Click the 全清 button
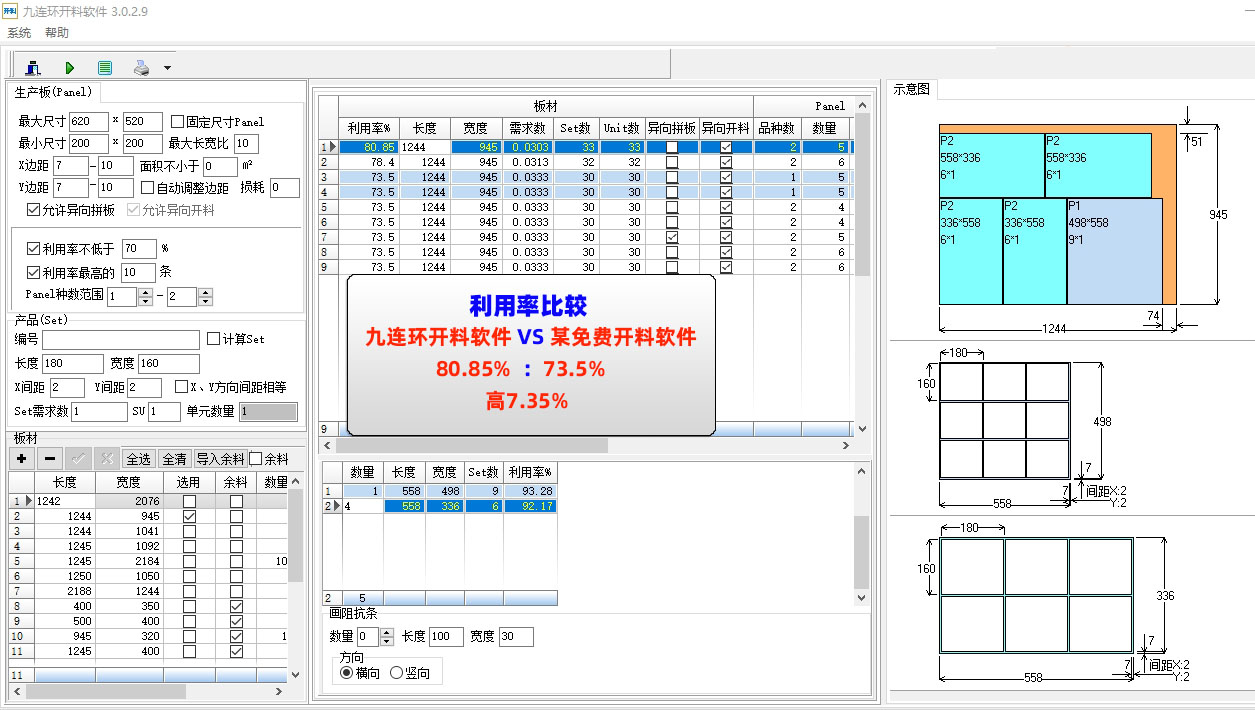This screenshot has width=1255, height=710. [174, 459]
